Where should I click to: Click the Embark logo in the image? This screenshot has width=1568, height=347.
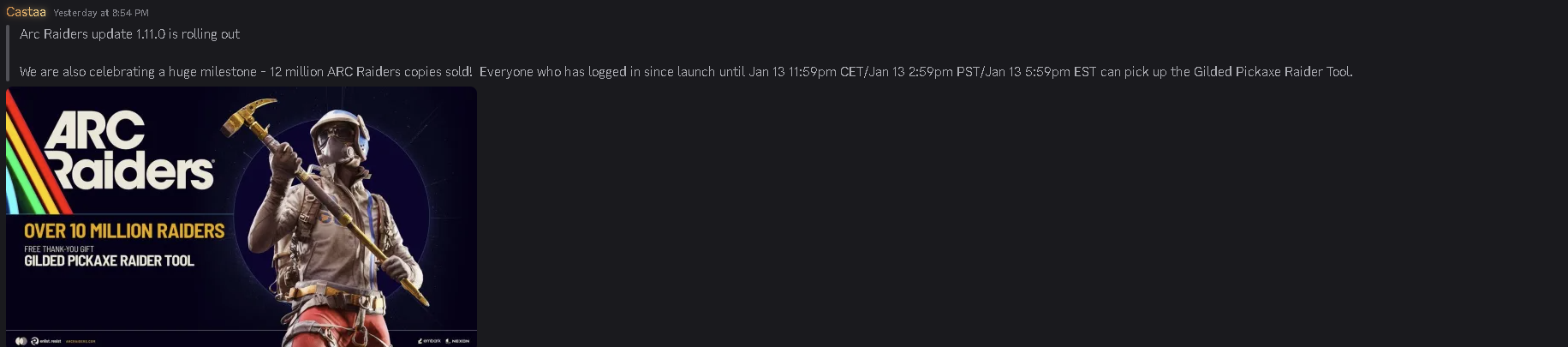coord(430,340)
